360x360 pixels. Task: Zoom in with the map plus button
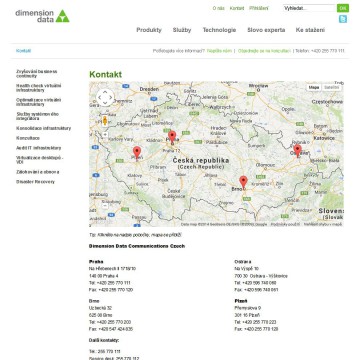[x=105, y=135]
